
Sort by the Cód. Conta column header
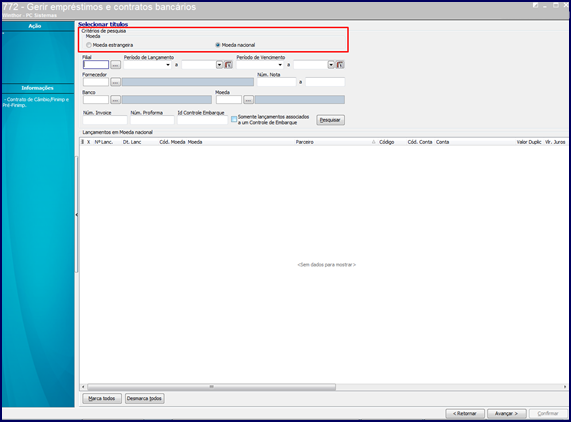coord(420,142)
